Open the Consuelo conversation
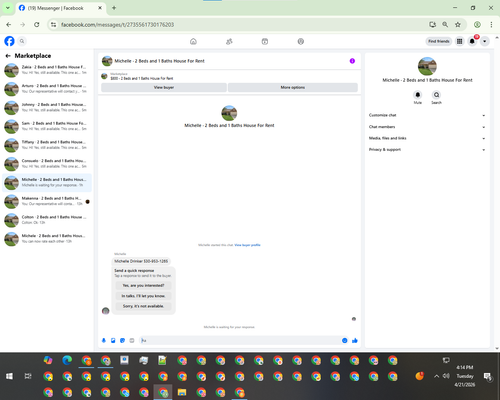 click(x=47, y=164)
